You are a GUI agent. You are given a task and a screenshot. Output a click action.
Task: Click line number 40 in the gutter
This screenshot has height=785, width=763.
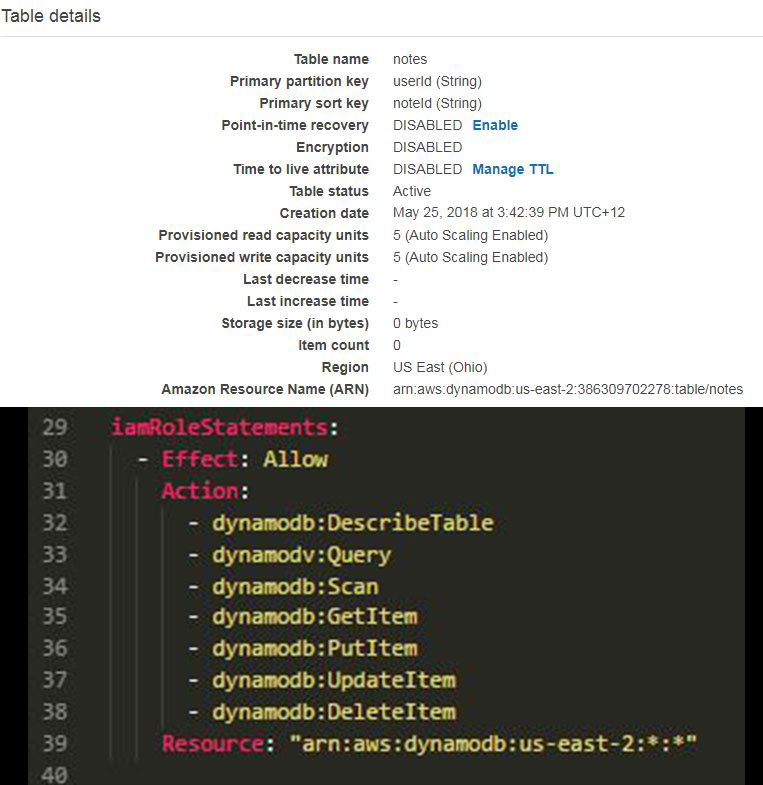click(55, 775)
